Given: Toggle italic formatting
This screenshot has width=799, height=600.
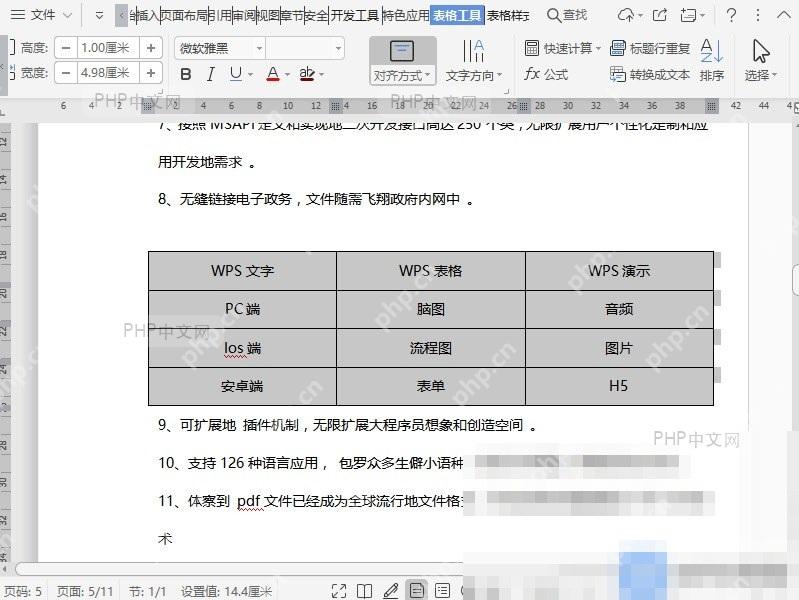Looking at the screenshot, I should (210, 74).
